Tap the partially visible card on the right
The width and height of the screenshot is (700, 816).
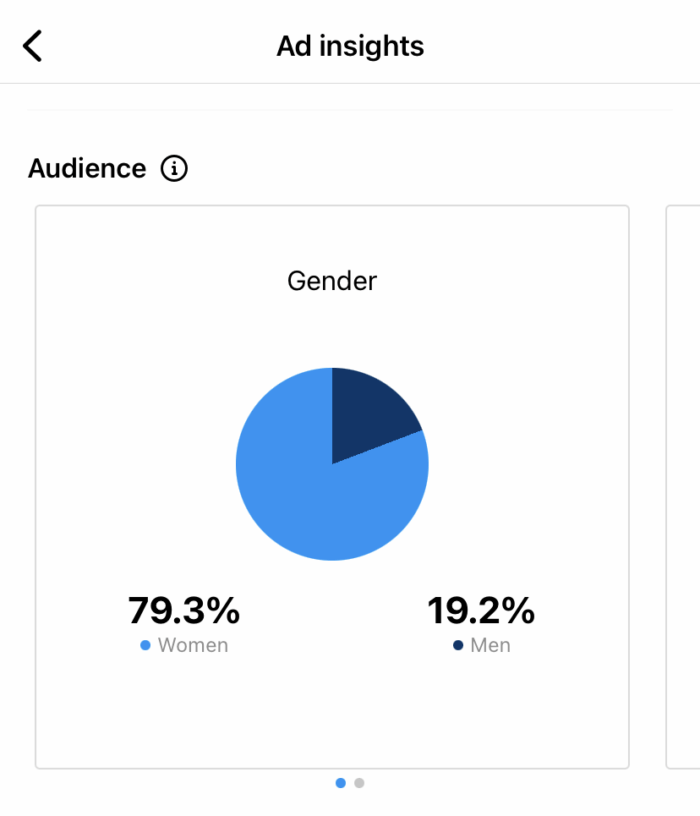[x=685, y=480]
